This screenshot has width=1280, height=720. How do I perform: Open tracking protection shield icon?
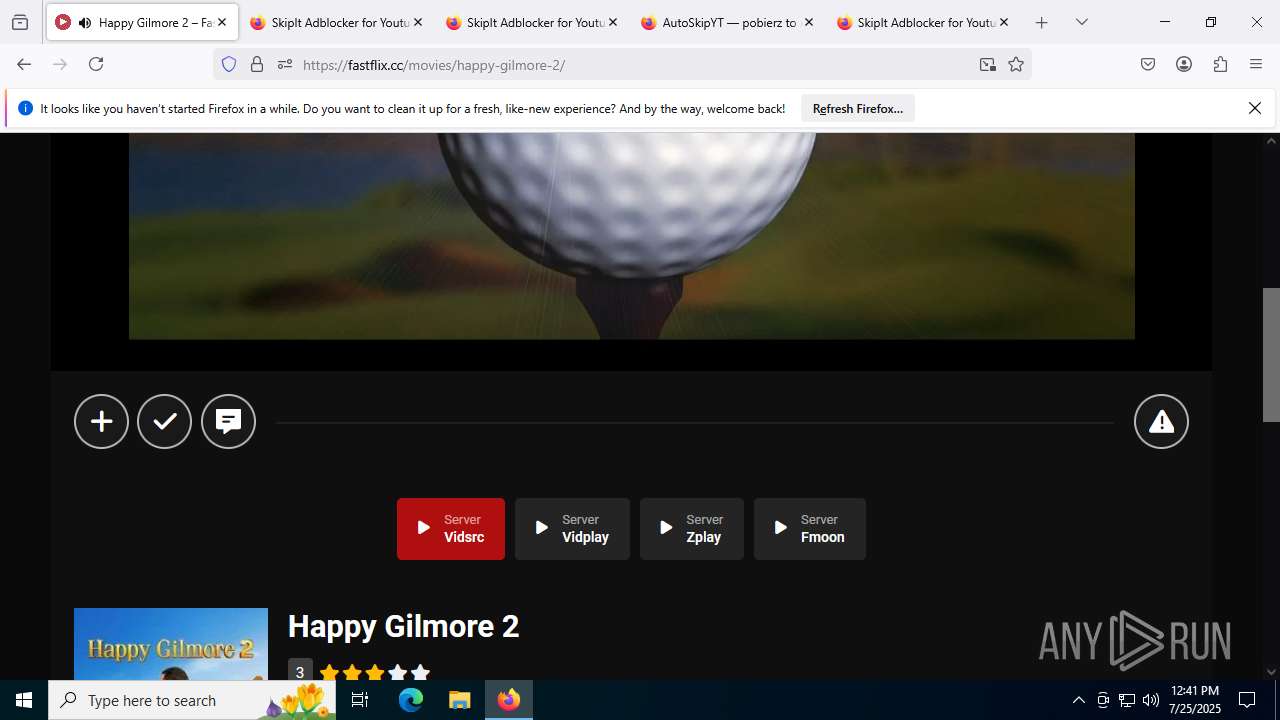click(x=229, y=65)
